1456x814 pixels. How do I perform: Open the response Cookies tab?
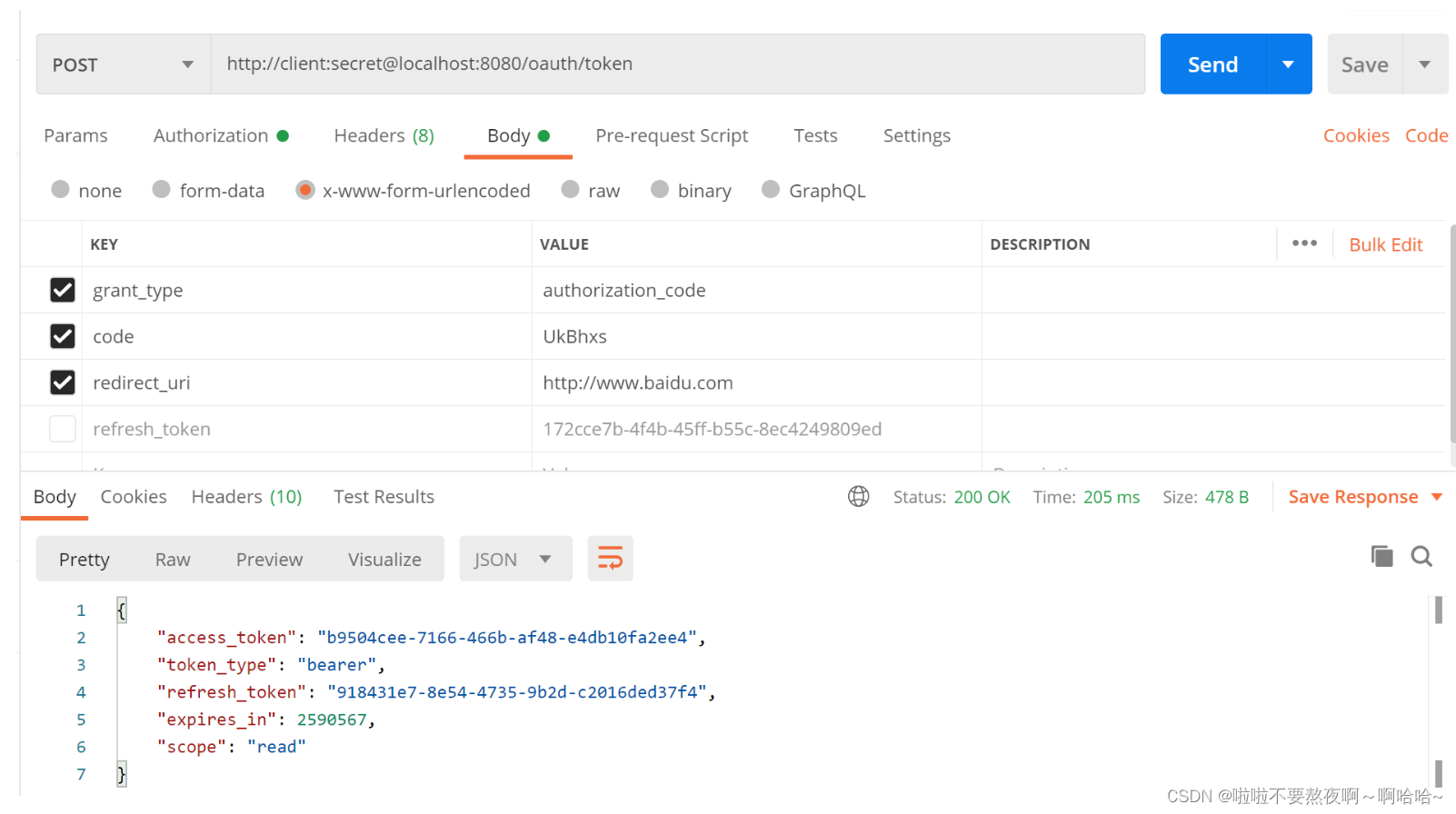pyautogui.click(x=134, y=497)
